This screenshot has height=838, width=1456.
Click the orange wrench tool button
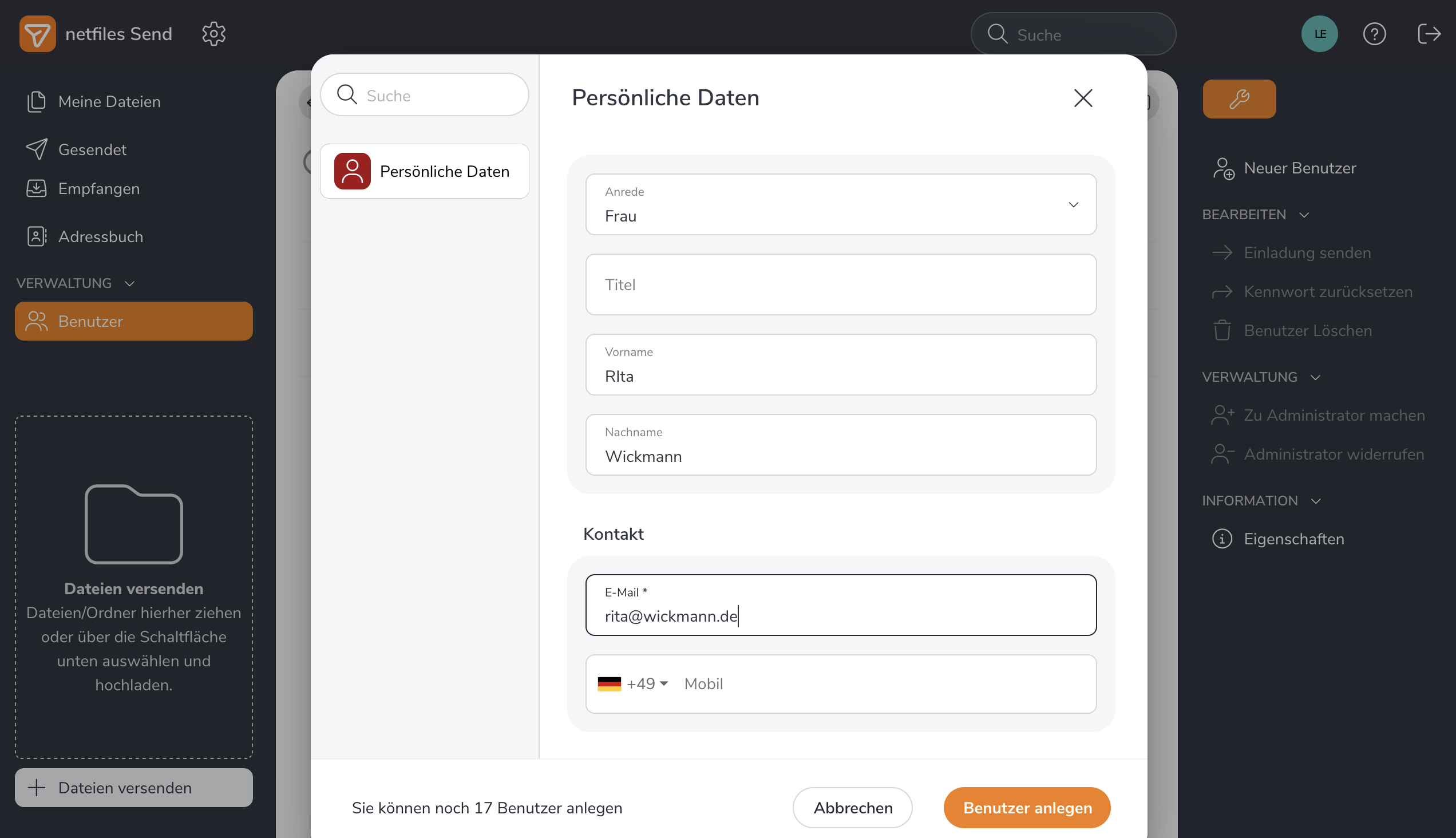[x=1239, y=99]
